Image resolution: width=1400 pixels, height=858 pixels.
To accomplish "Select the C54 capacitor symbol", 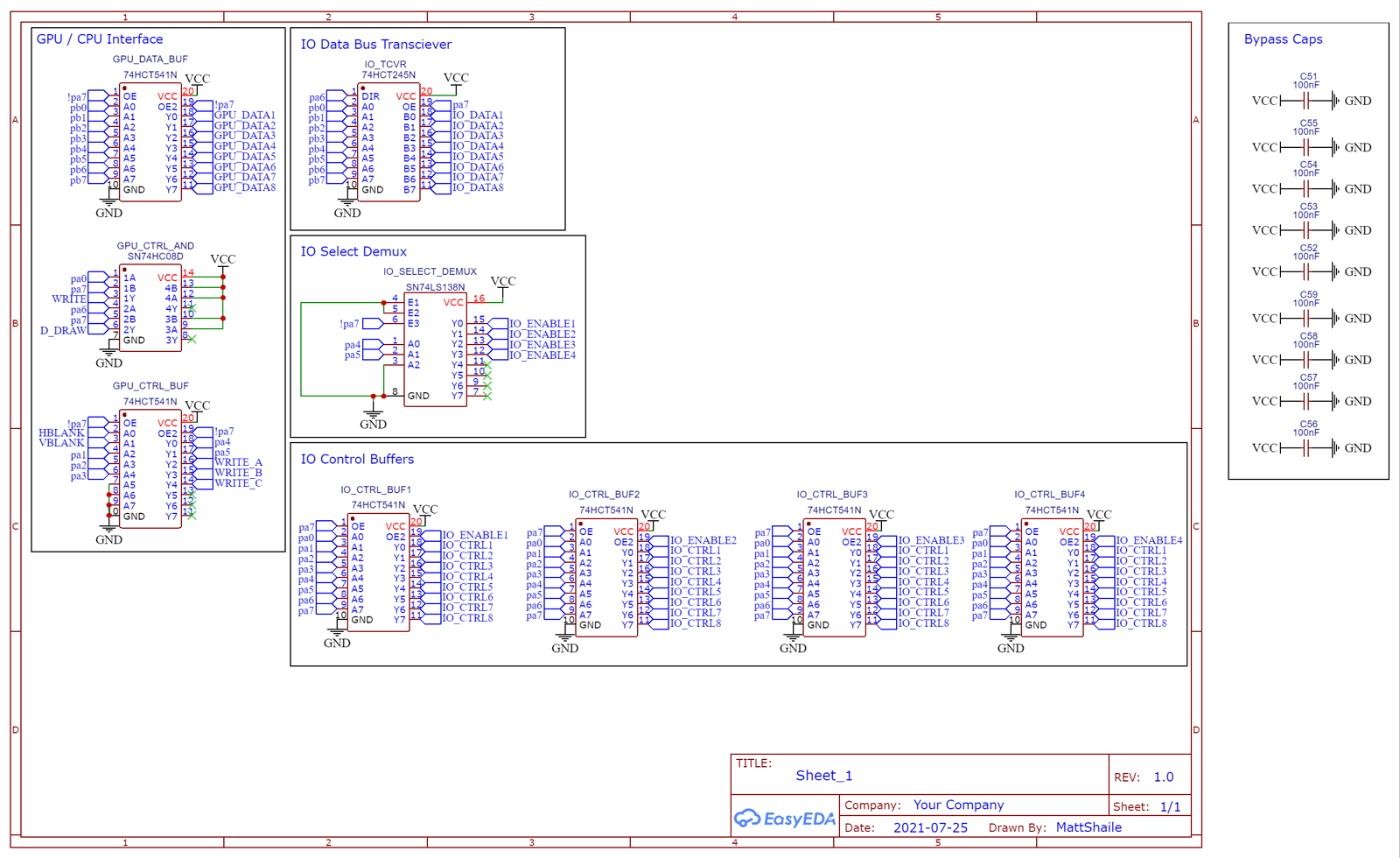I will tap(1306, 188).
